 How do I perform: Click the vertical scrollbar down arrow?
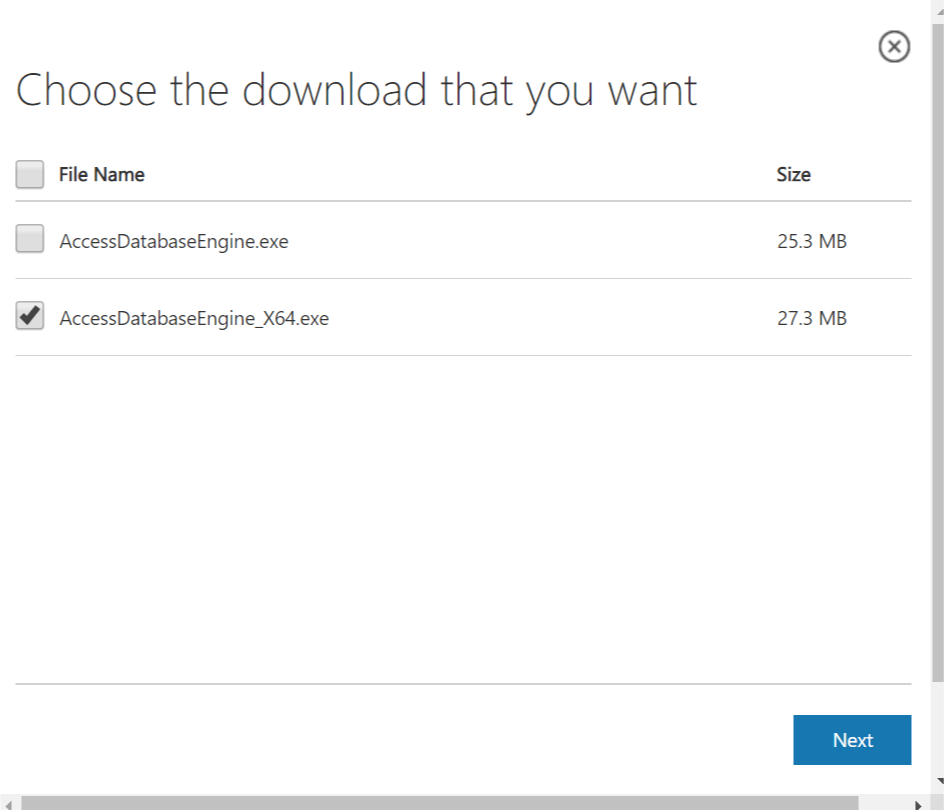tap(939, 781)
